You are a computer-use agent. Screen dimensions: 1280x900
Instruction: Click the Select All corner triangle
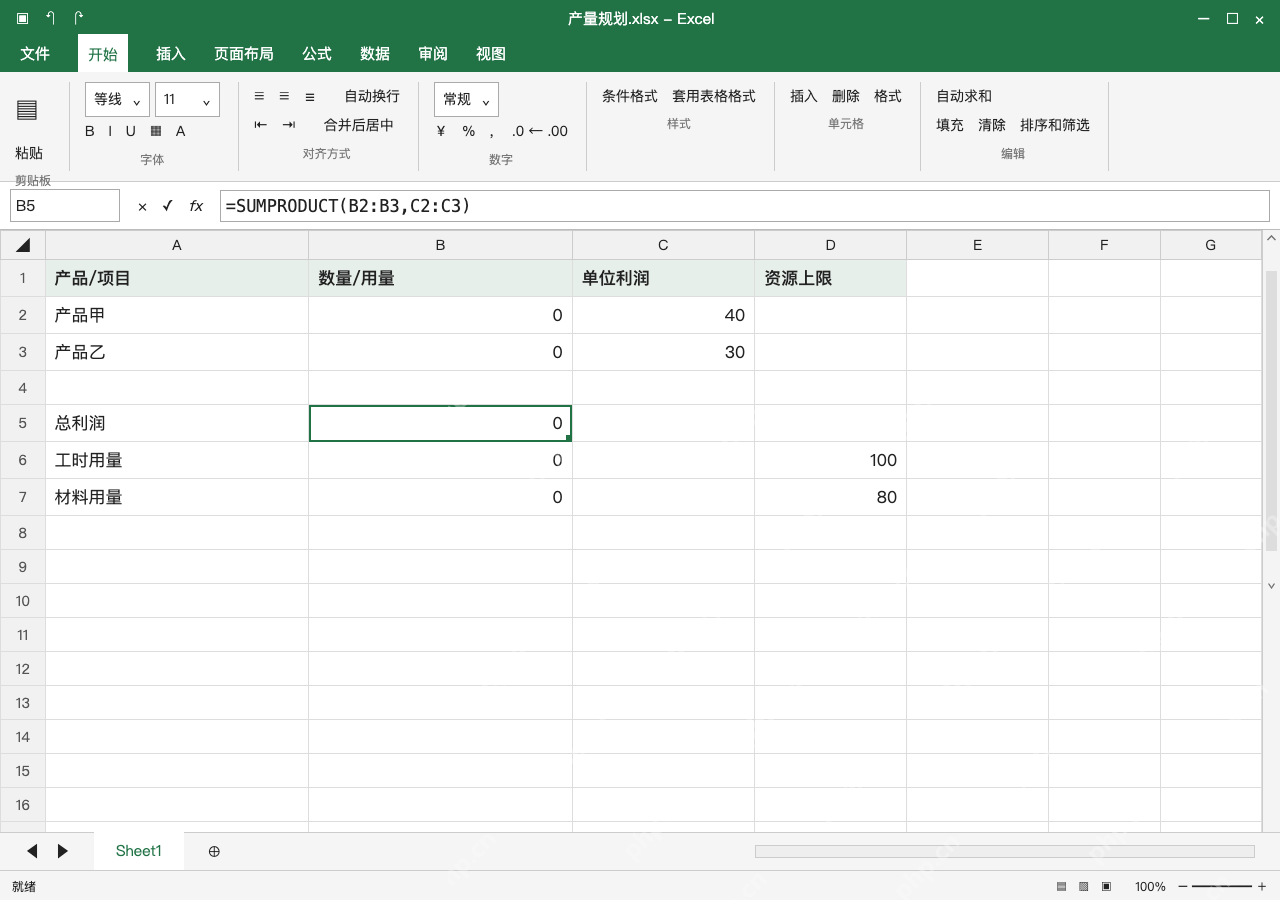point(23,245)
